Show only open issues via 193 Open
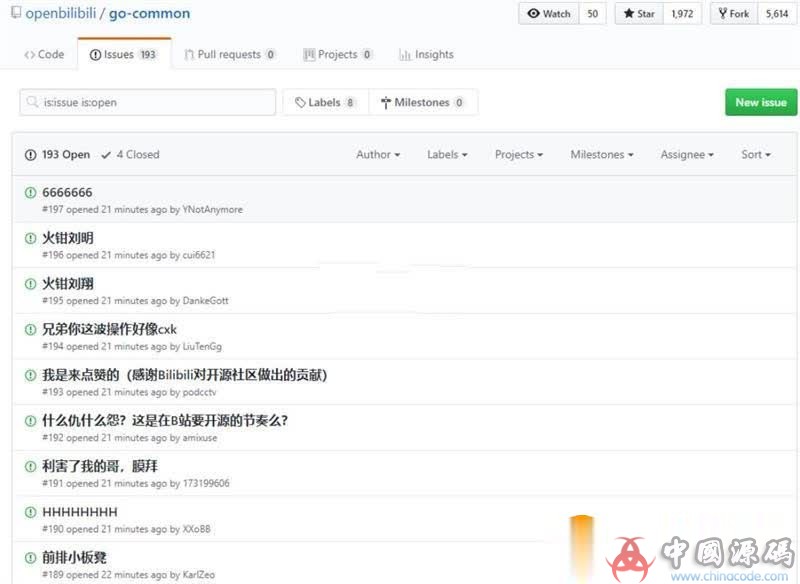The image size is (800, 584). (58, 154)
